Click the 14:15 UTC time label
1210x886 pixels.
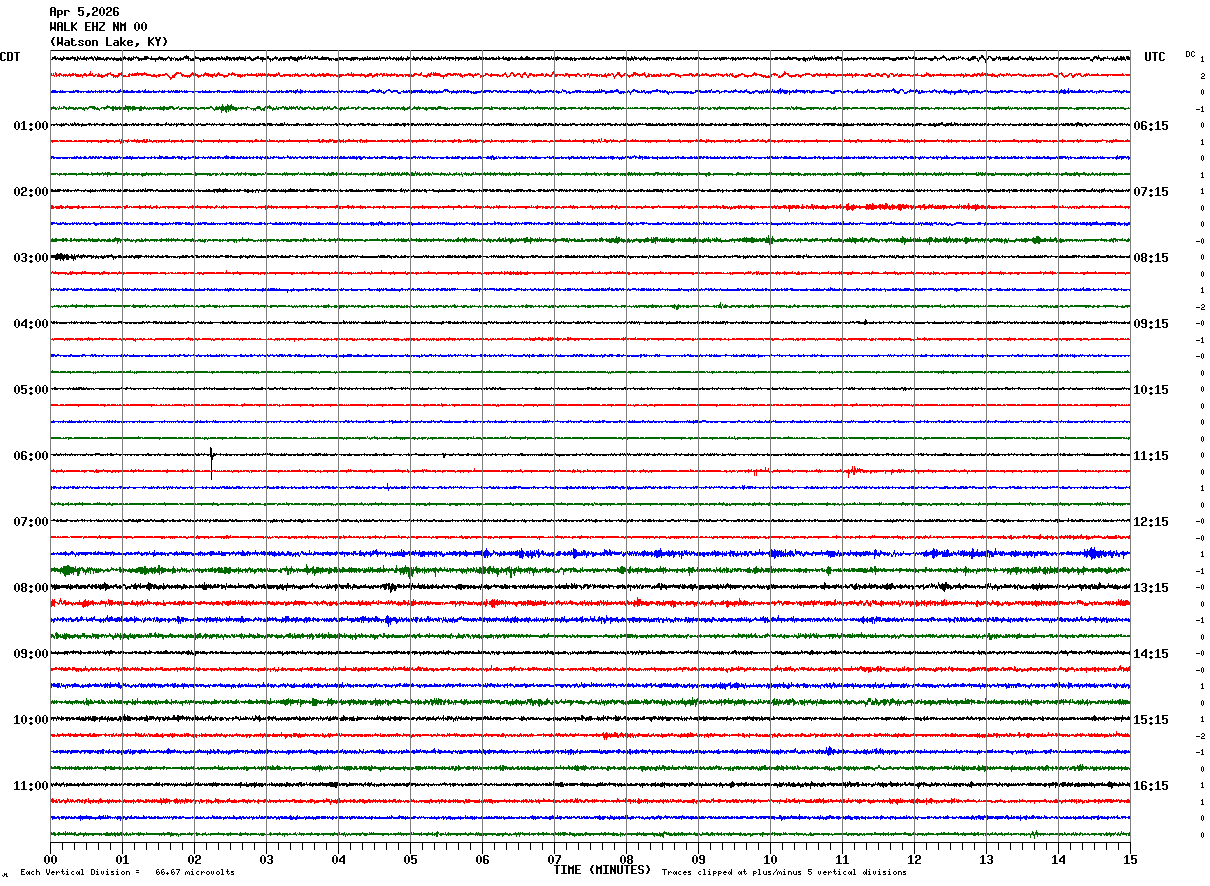[1151, 654]
